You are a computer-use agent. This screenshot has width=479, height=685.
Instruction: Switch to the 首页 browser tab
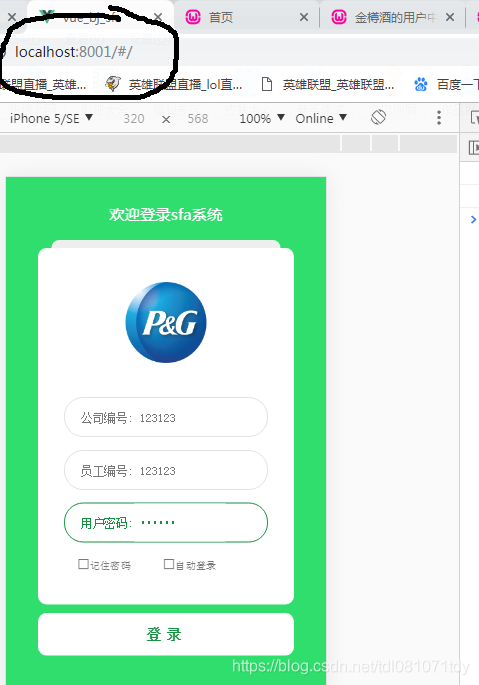(x=247, y=17)
